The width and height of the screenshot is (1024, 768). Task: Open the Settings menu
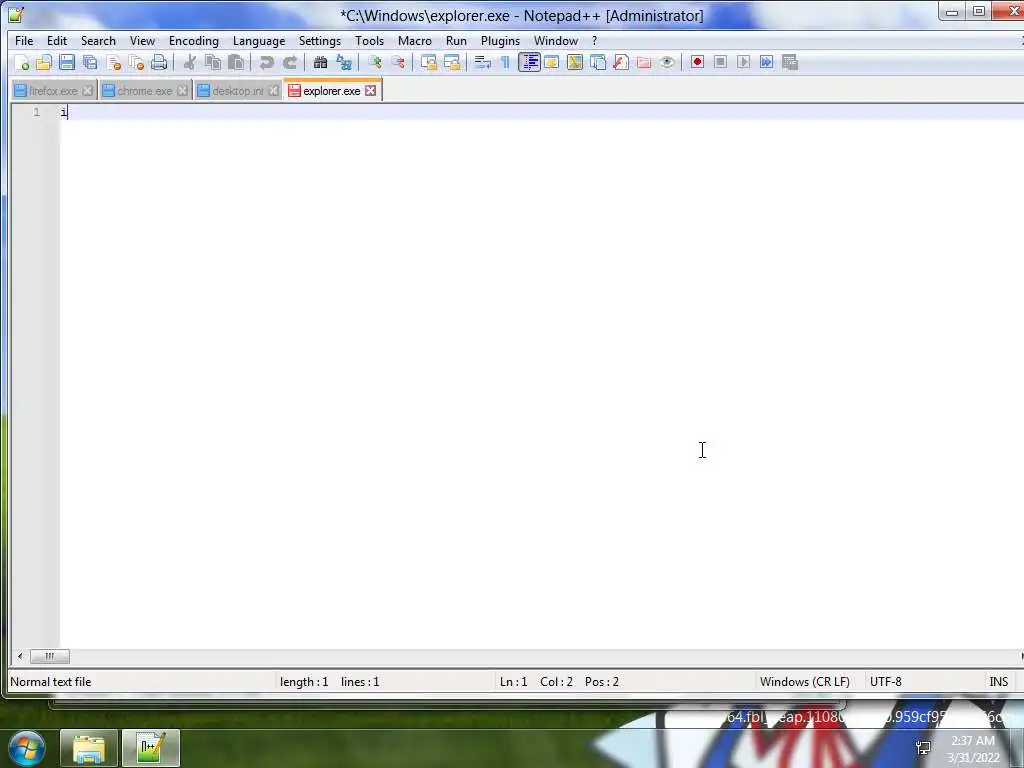(319, 40)
